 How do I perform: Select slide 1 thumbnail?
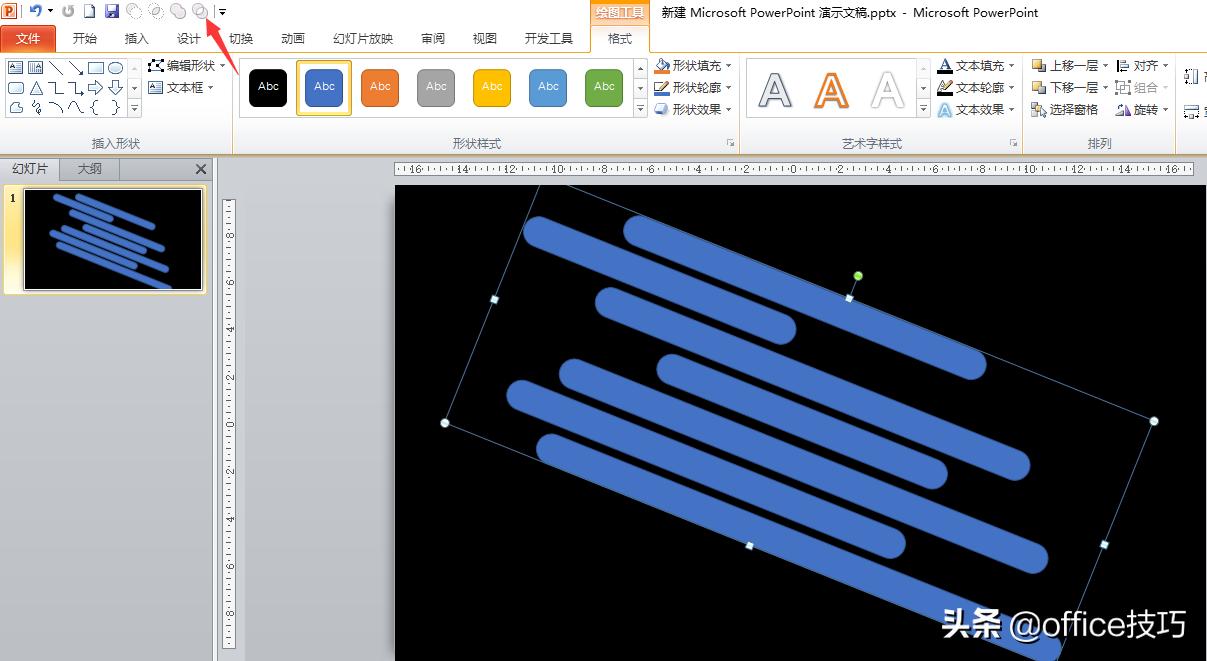tap(113, 240)
